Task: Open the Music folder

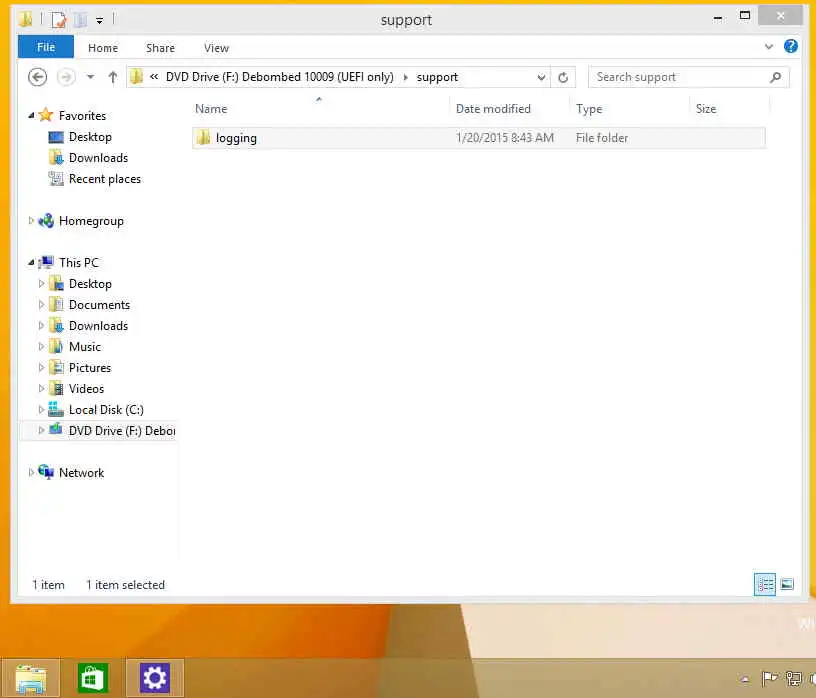Action: coord(85,347)
